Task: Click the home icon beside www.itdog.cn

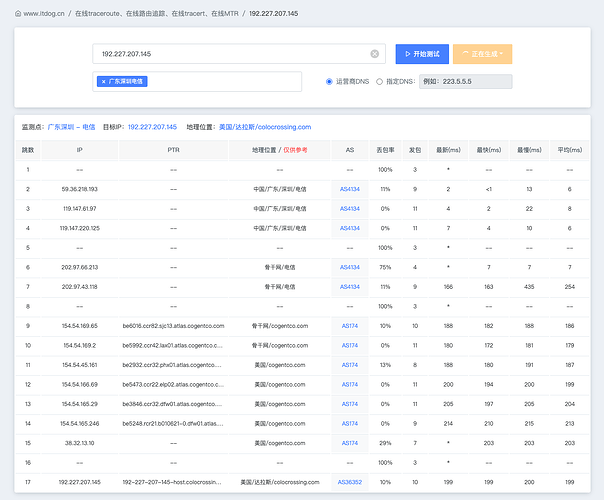Action: [18, 13]
